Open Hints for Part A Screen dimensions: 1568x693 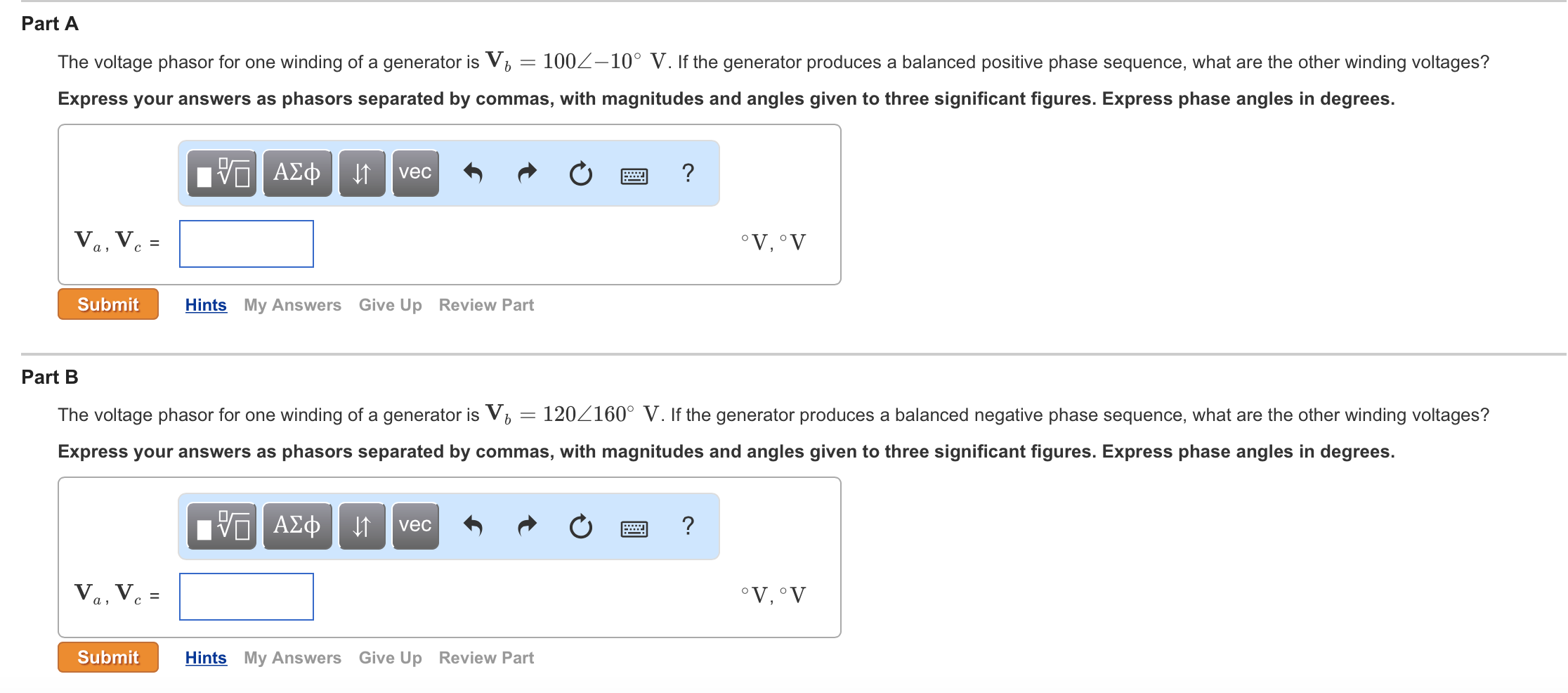coord(205,304)
